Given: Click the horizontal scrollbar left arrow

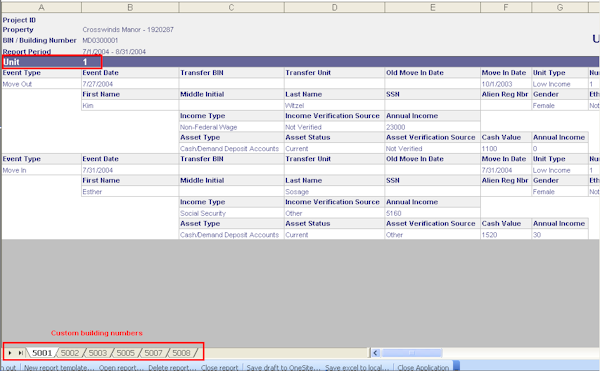Looking at the screenshot, I should pyautogui.click(x=376, y=353).
